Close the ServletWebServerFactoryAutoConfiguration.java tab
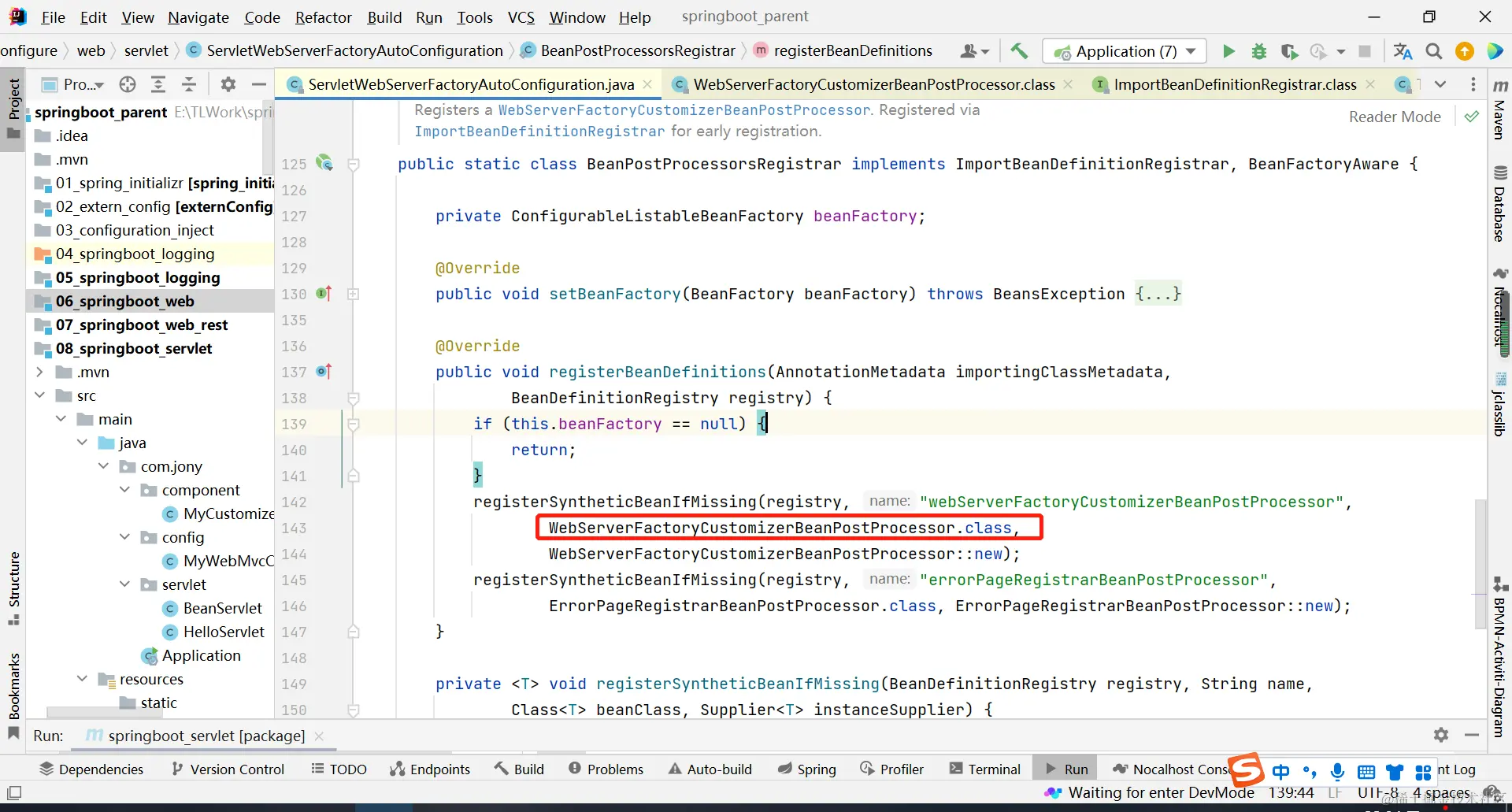 pos(647,84)
